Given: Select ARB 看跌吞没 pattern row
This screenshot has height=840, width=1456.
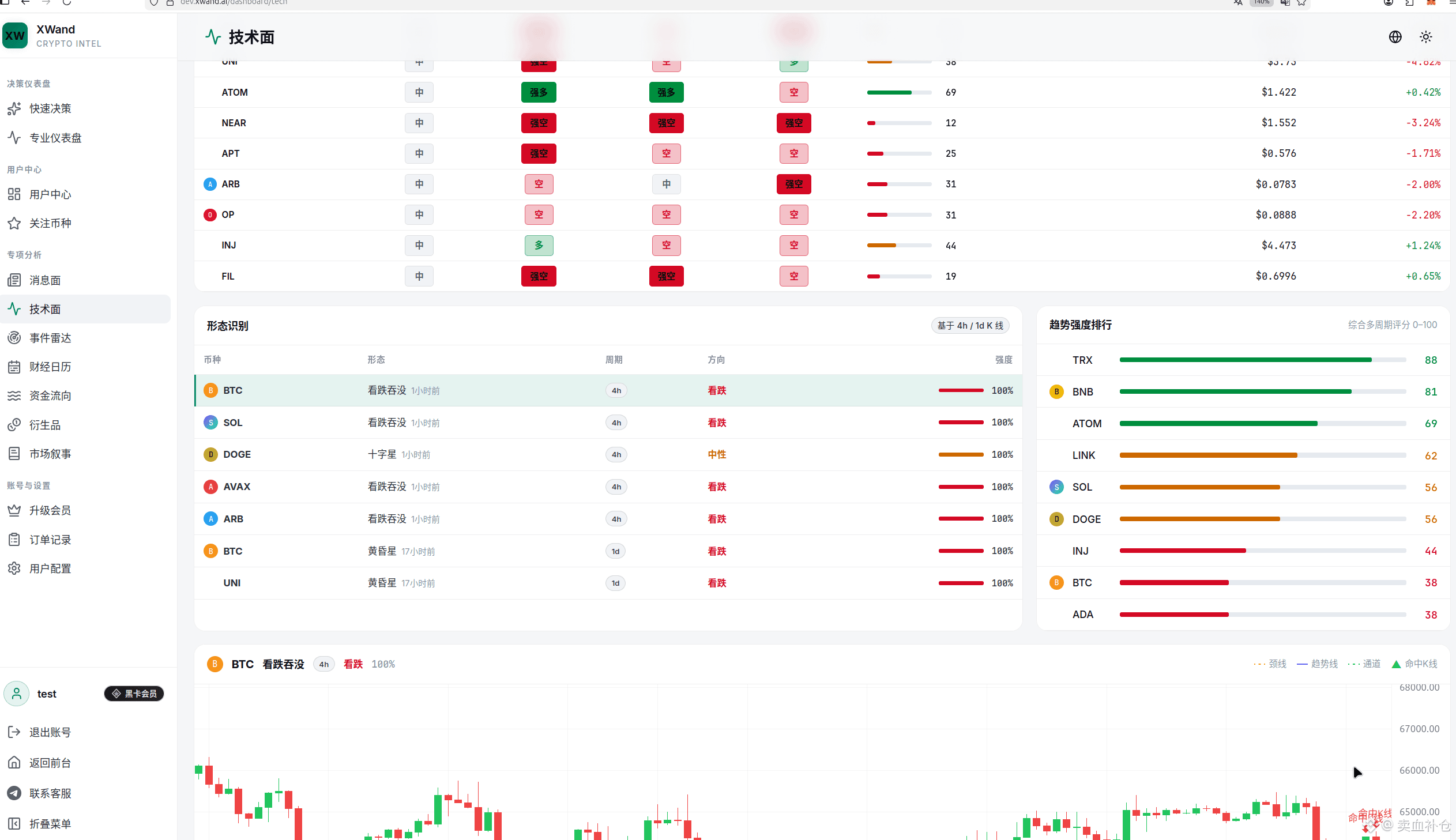Looking at the screenshot, I should [x=608, y=519].
